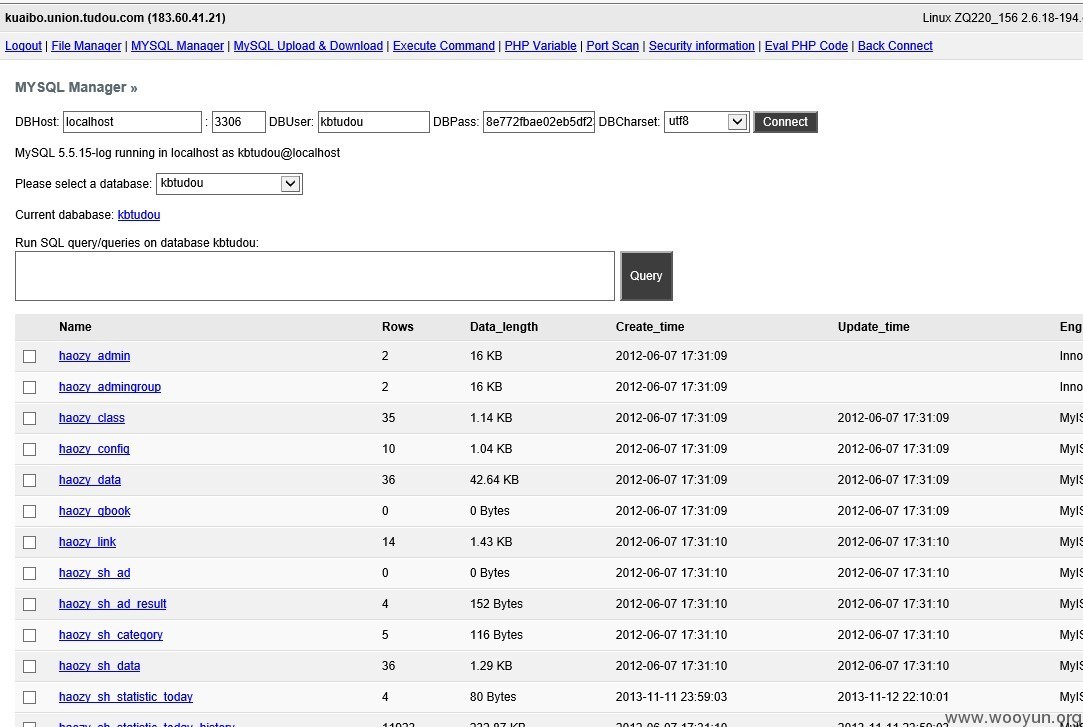Screen dimensions: 1083x727
Task: Select the 2013-11-11 23:59:03 create time
Action: point(671,698)
